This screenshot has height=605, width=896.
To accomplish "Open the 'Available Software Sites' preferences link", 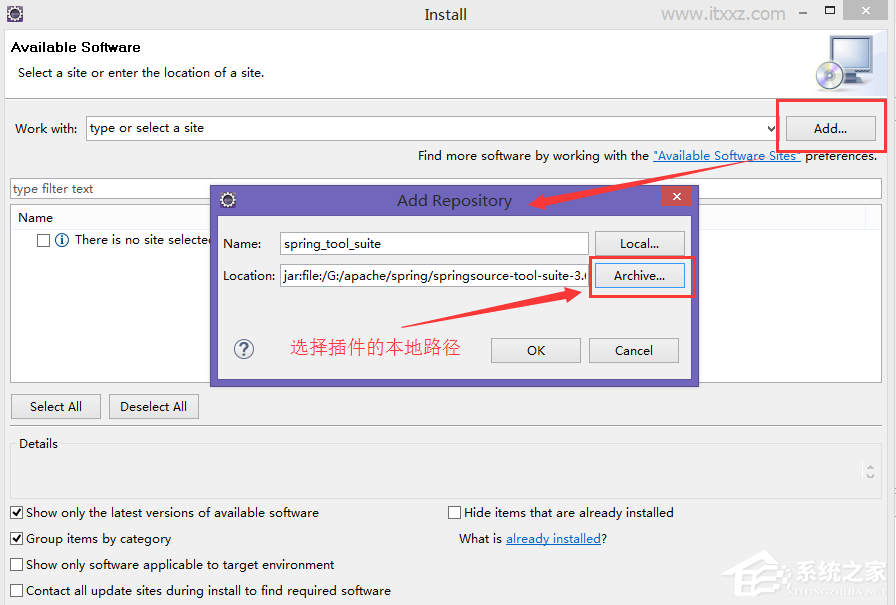I will tap(726, 155).
